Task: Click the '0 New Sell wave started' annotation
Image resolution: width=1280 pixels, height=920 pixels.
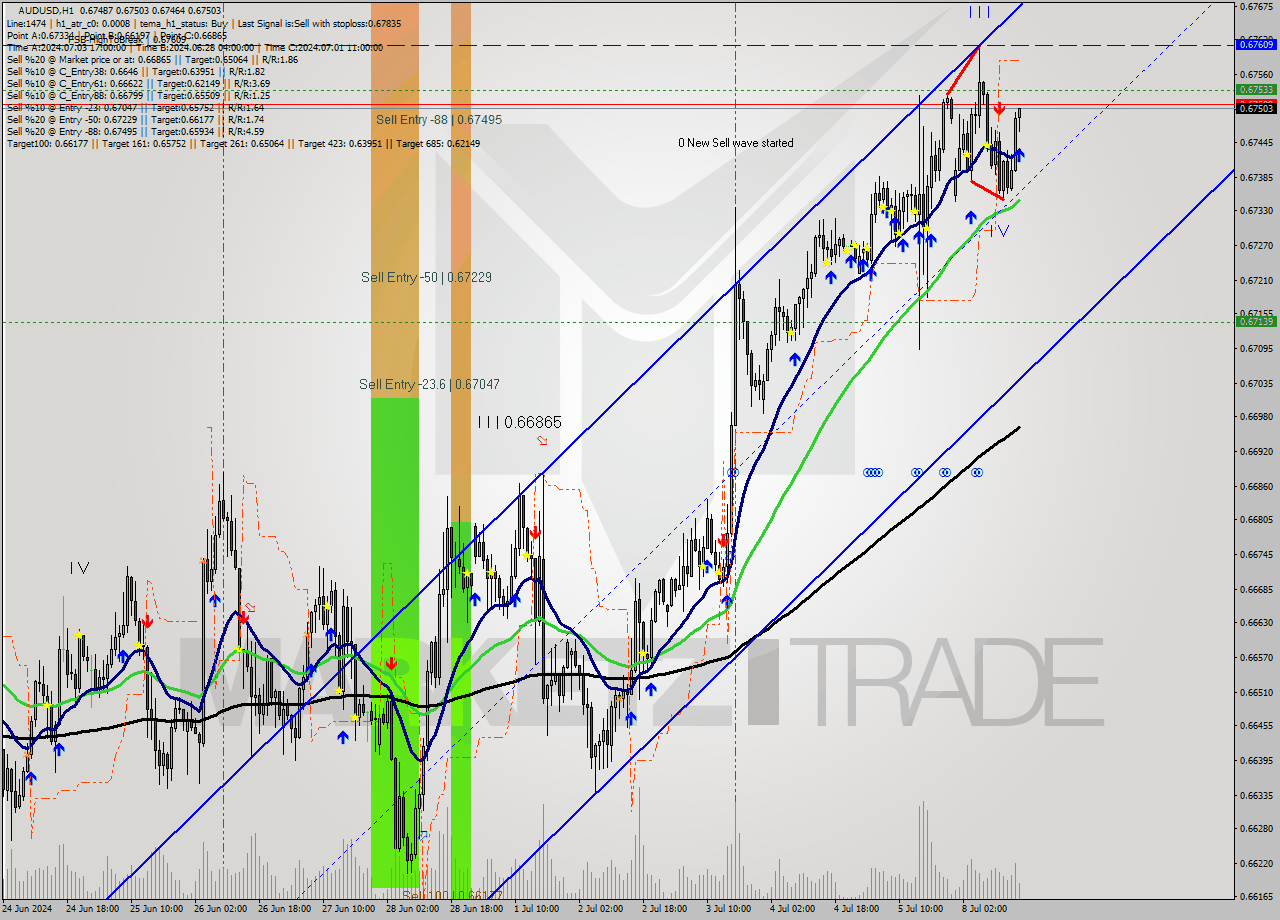Action: tap(736, 143)
